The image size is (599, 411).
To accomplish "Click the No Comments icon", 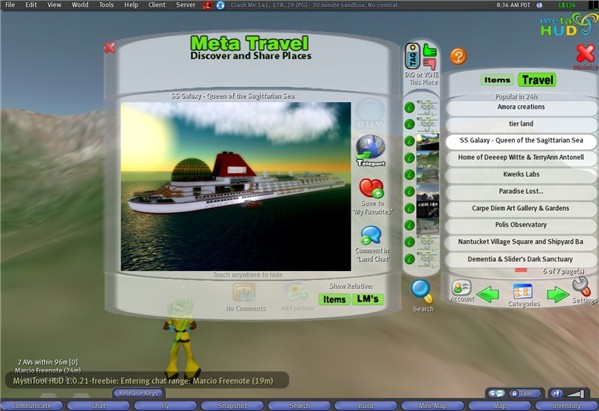I will pyautogui.click(x=244, y=293).
